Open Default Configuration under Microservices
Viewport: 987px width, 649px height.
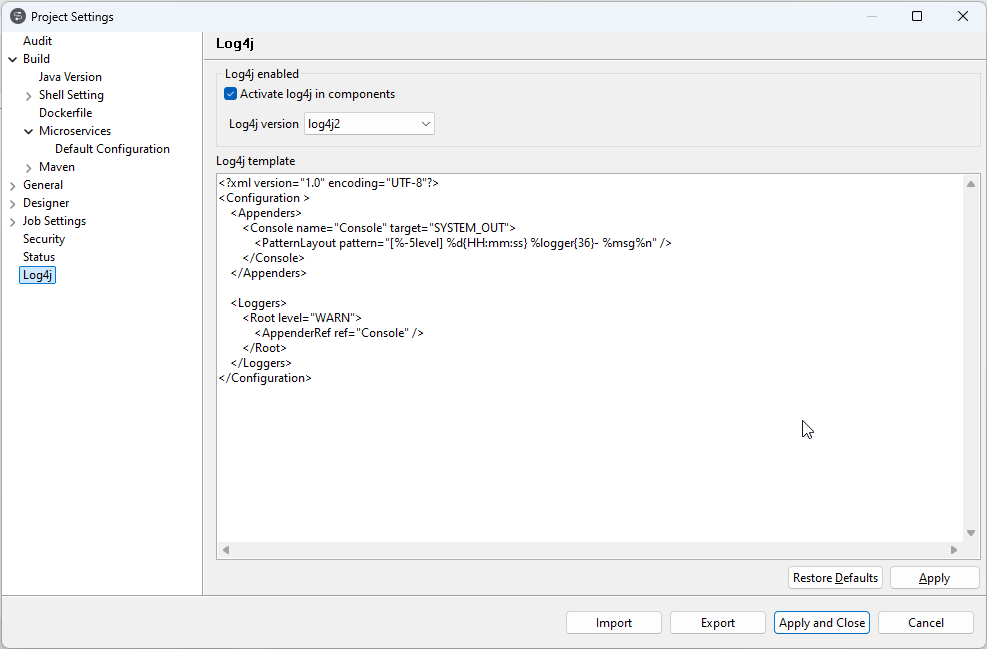[x=112, y=148]
